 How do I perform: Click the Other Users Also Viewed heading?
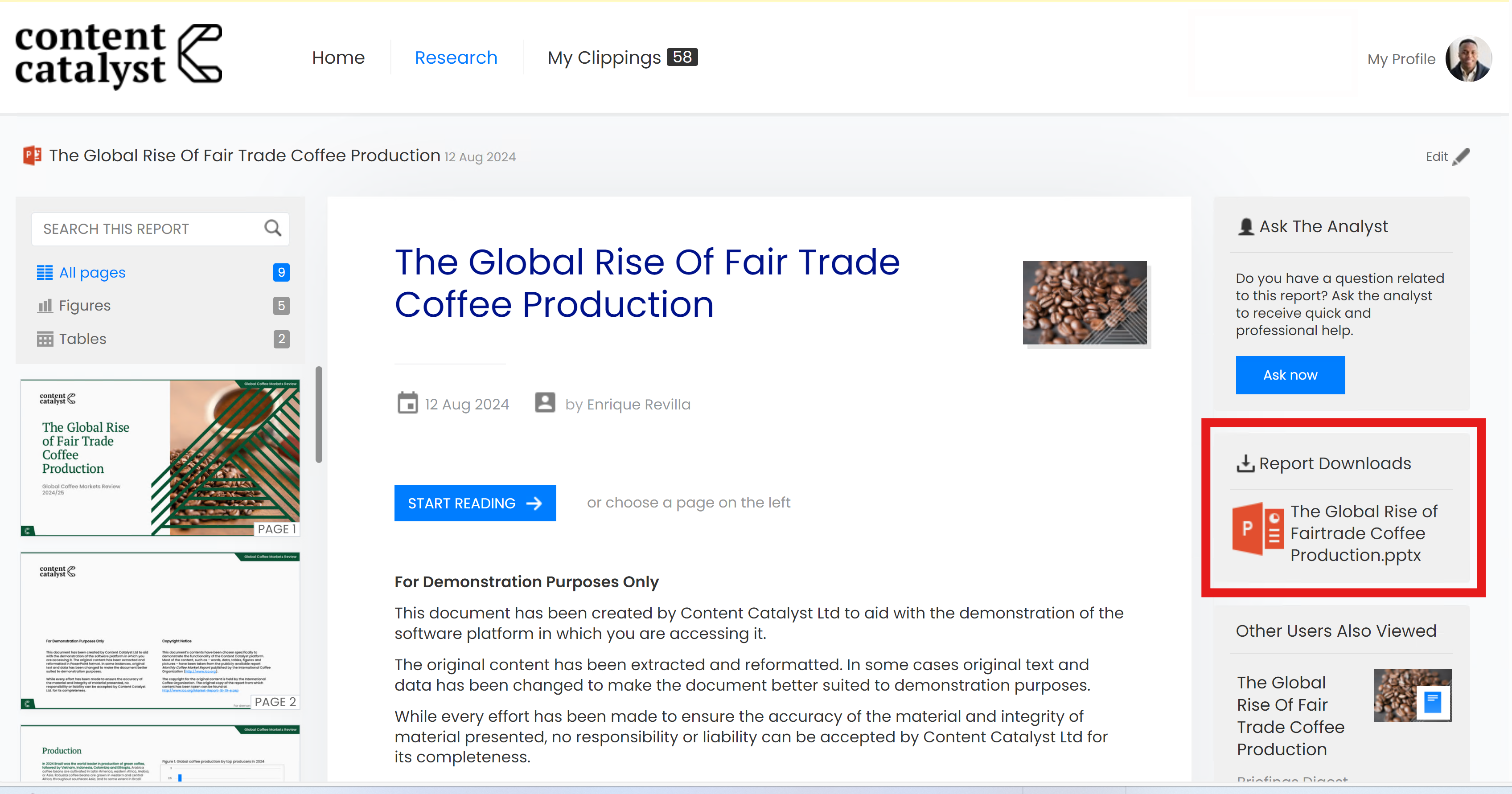(x=1336, y=631)
